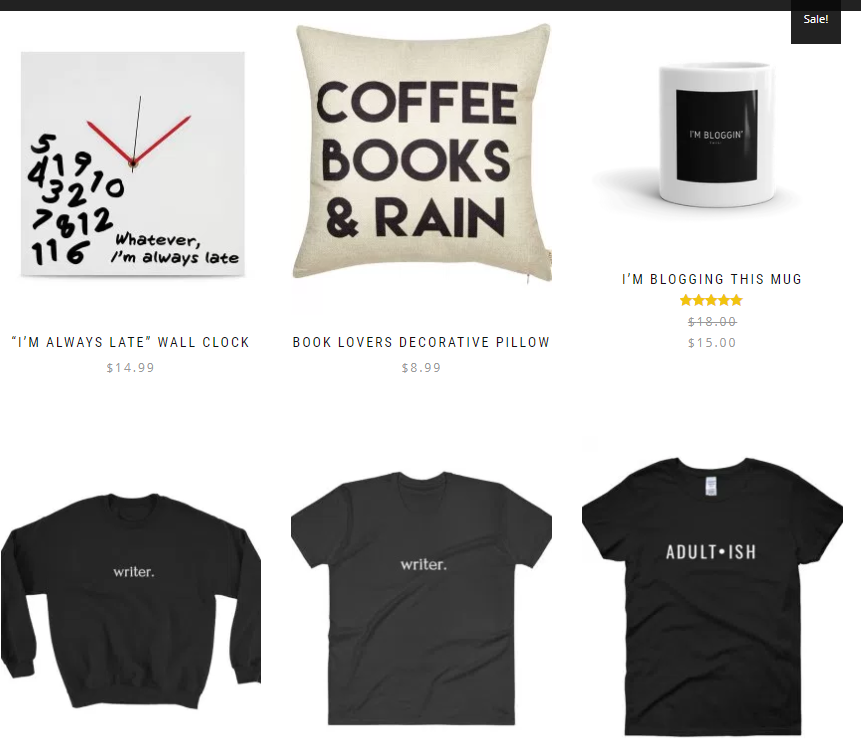Click the crossed-out $18.00 original price
The image size is (861, 753).
[712, 321]
